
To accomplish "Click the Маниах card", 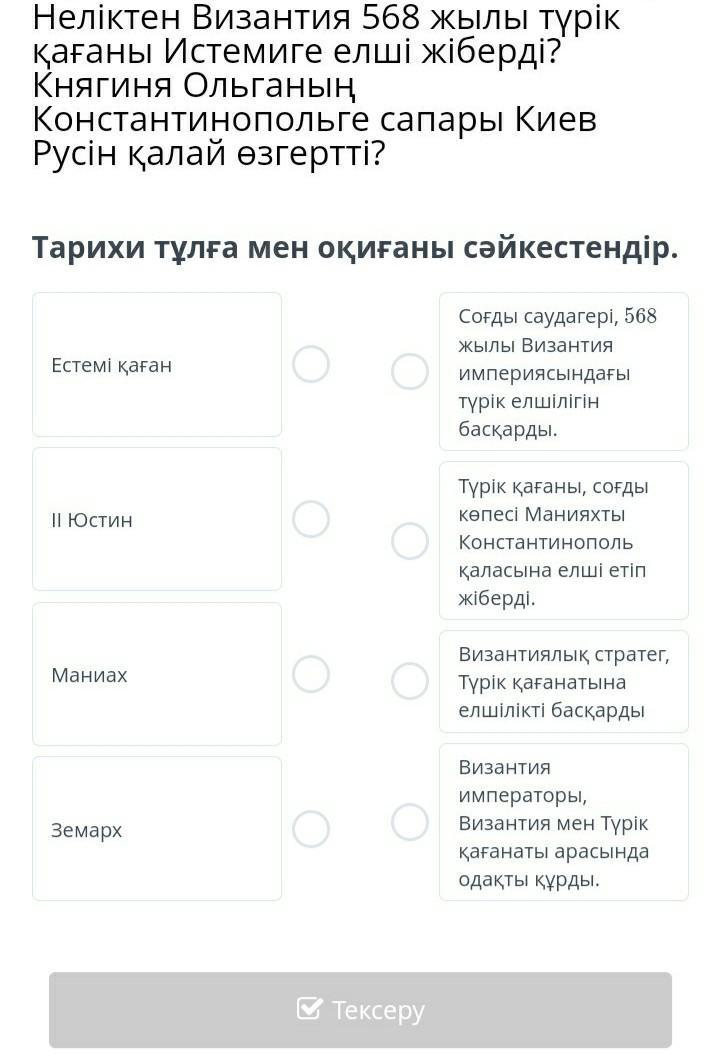I will 157,674.
